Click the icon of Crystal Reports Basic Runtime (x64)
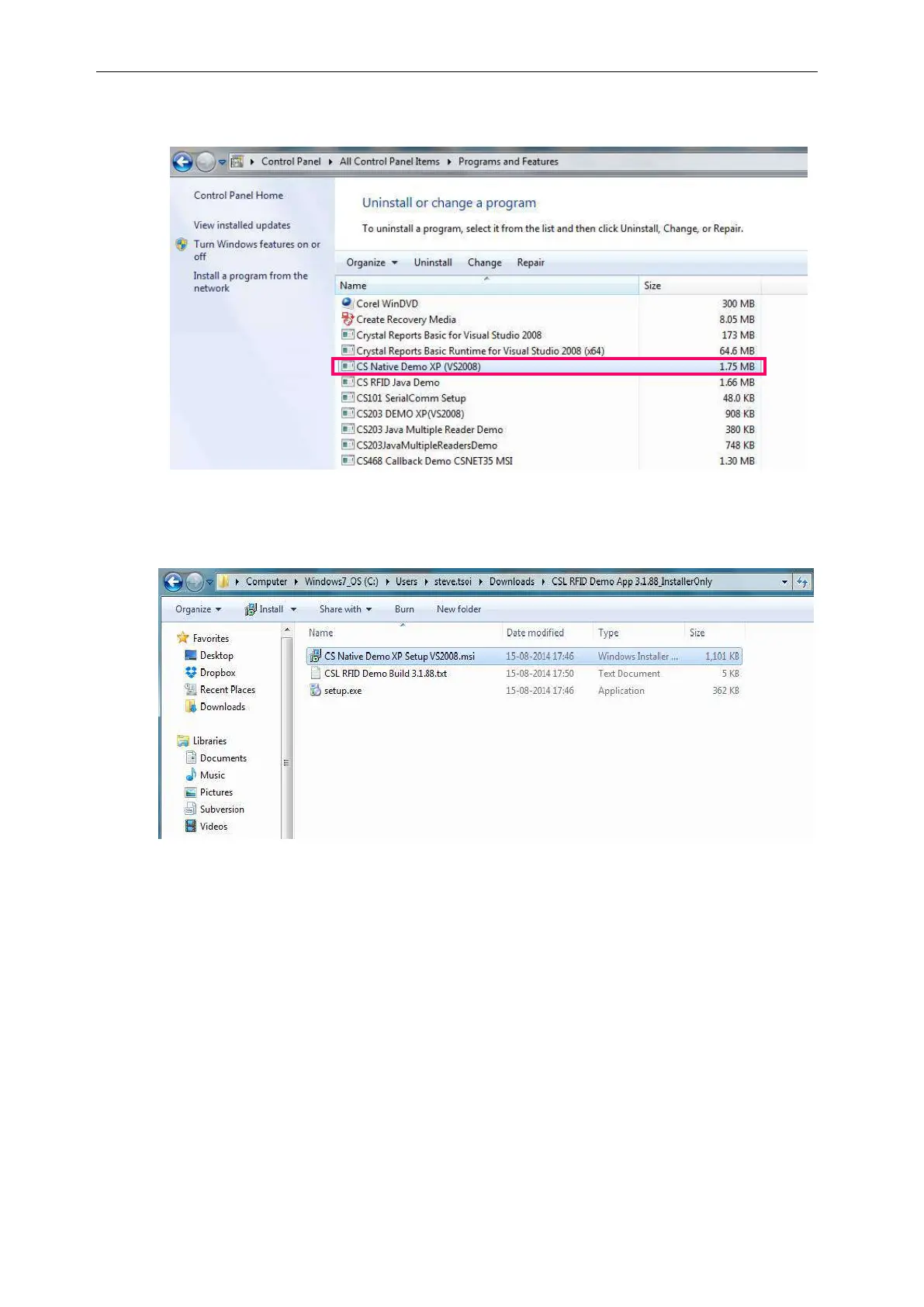924x1307 pixels. 348,351
